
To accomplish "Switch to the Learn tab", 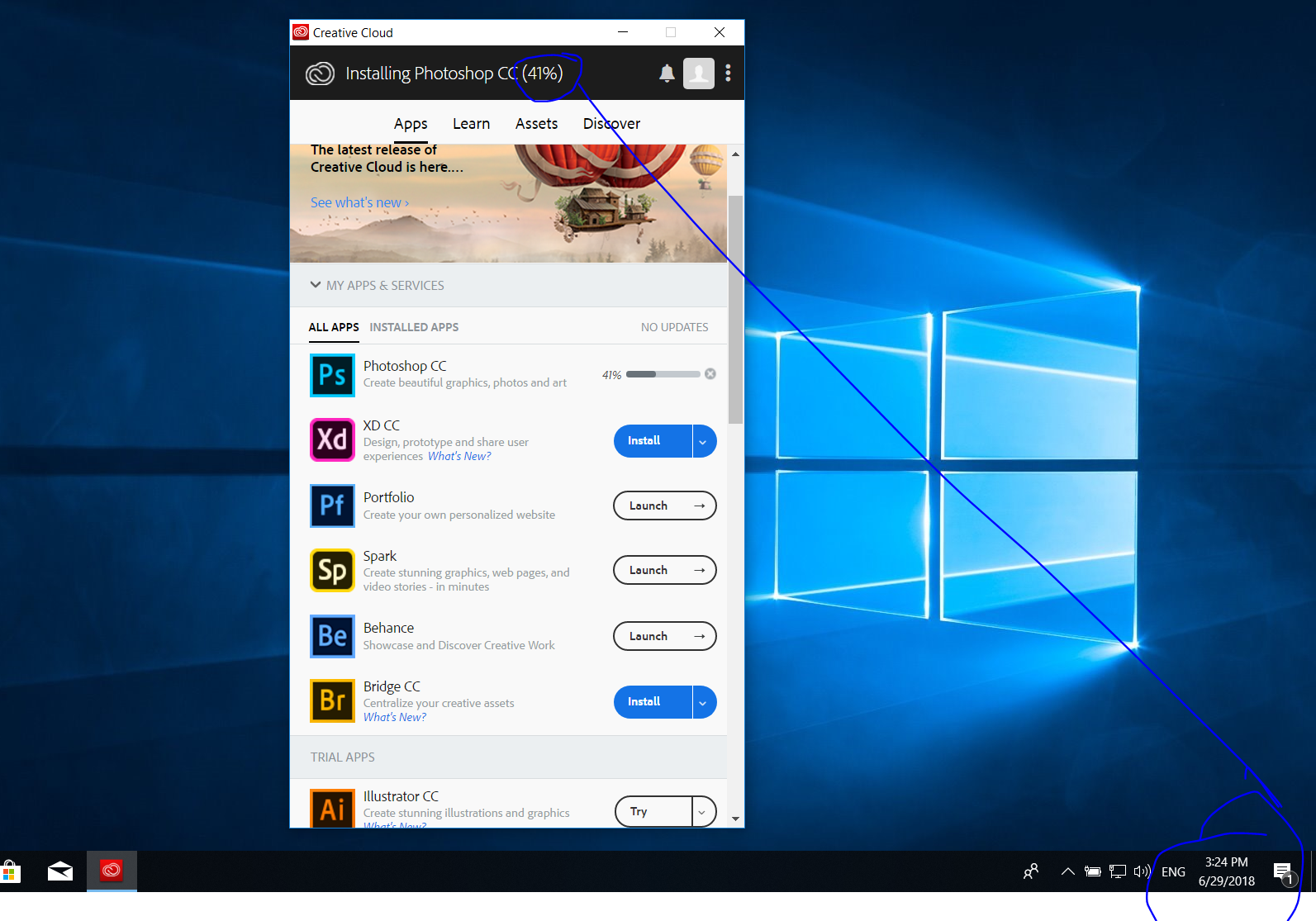I will [x=471, y=124].
